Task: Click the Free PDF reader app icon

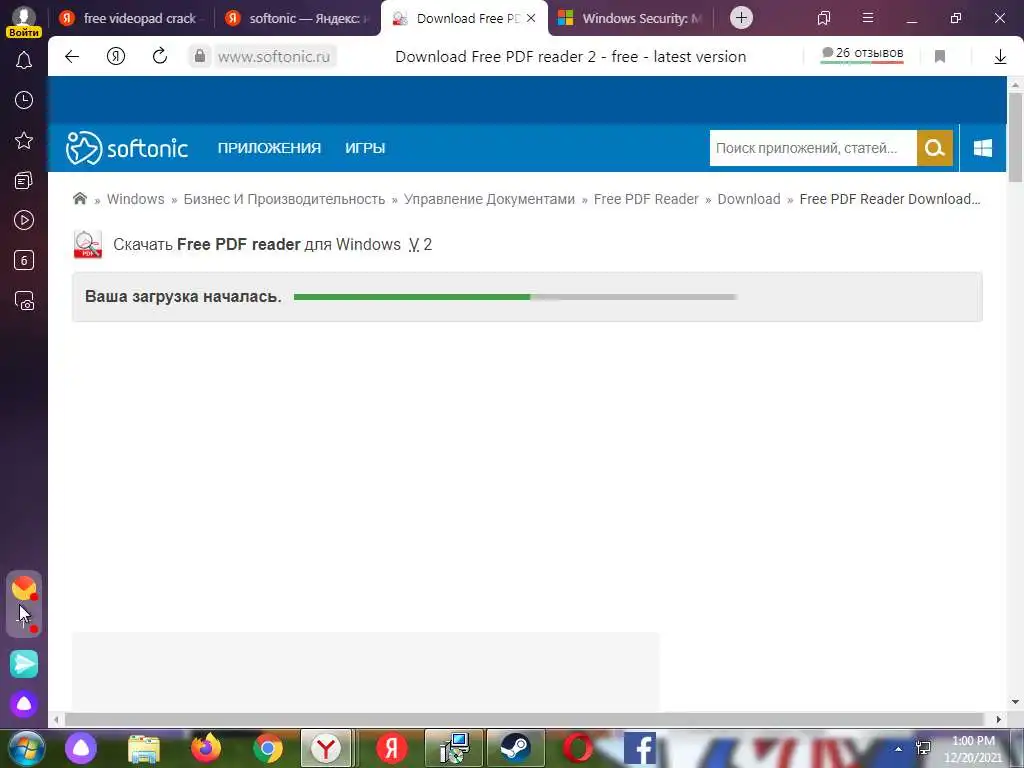Action: click(88, 244)
